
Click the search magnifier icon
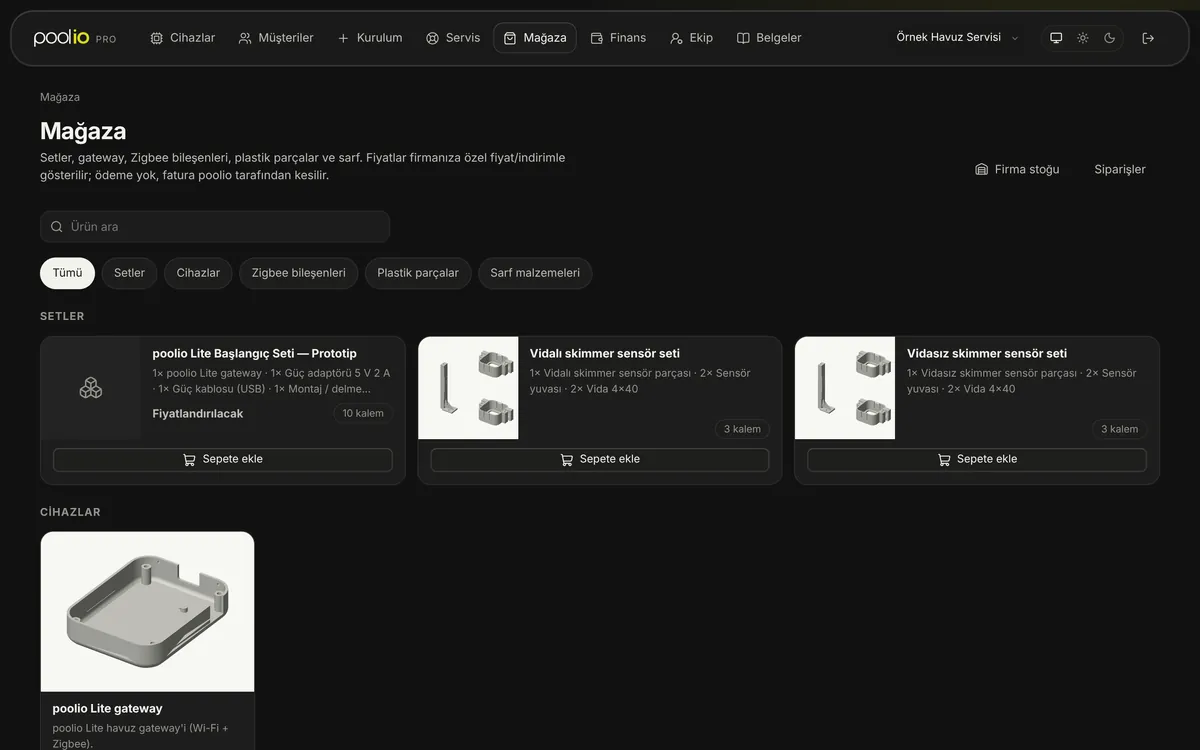pos(57,227)
